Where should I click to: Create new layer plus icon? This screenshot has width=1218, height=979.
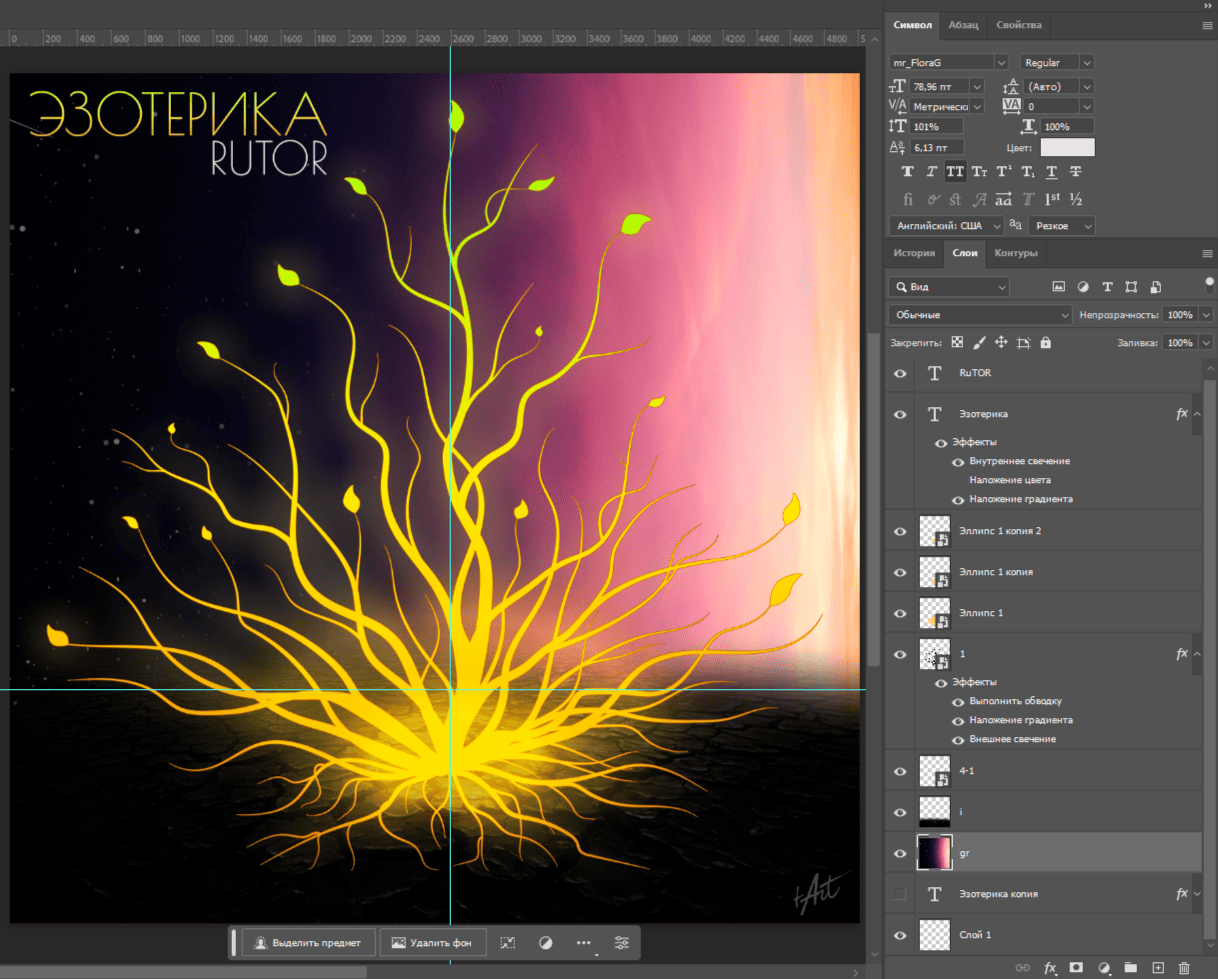pyautogui.click(x=1158, y=968)
